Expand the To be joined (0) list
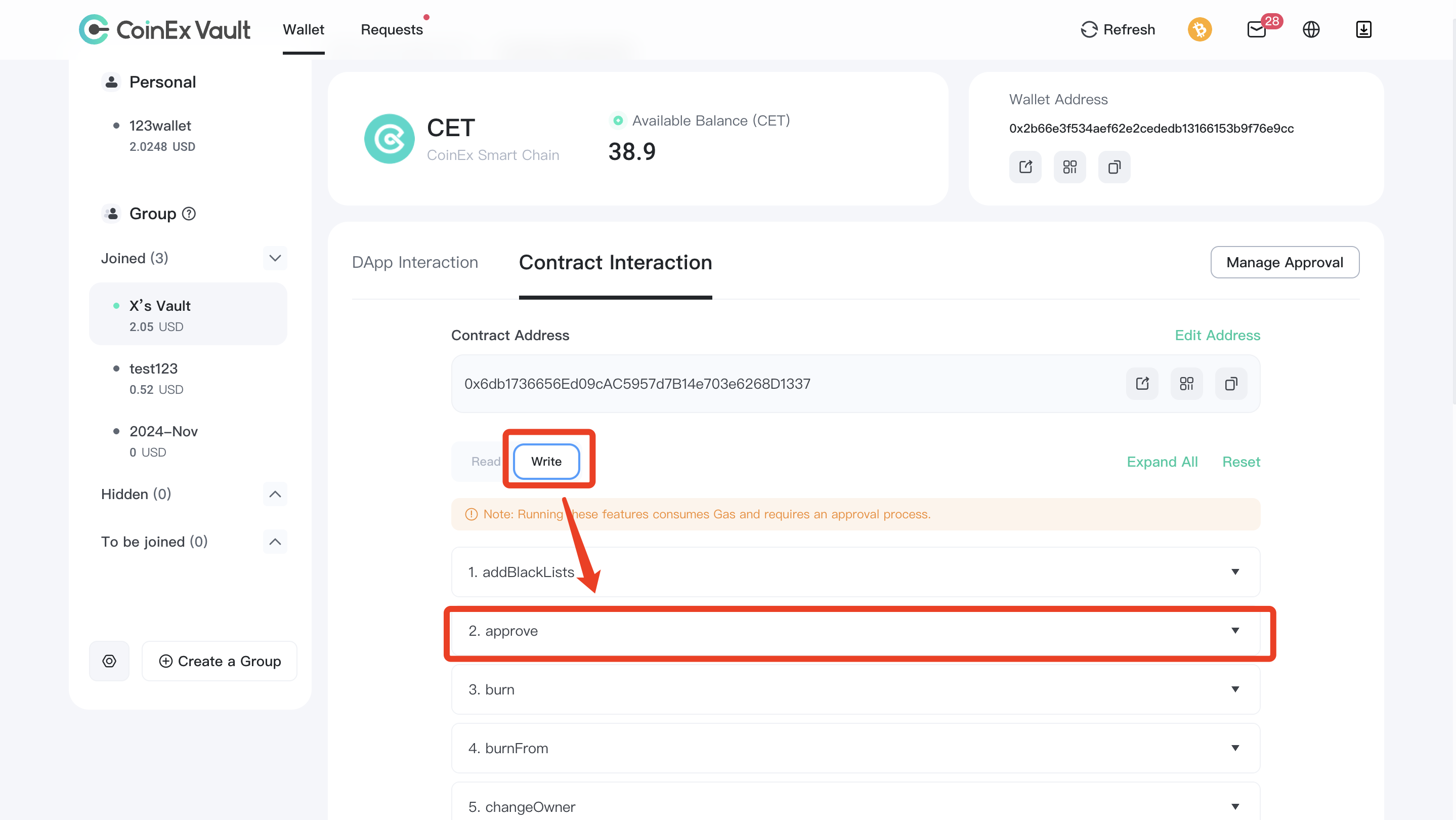Image resolution: width=1456 pixels, height=820 pixels. [x=275, y=542]
